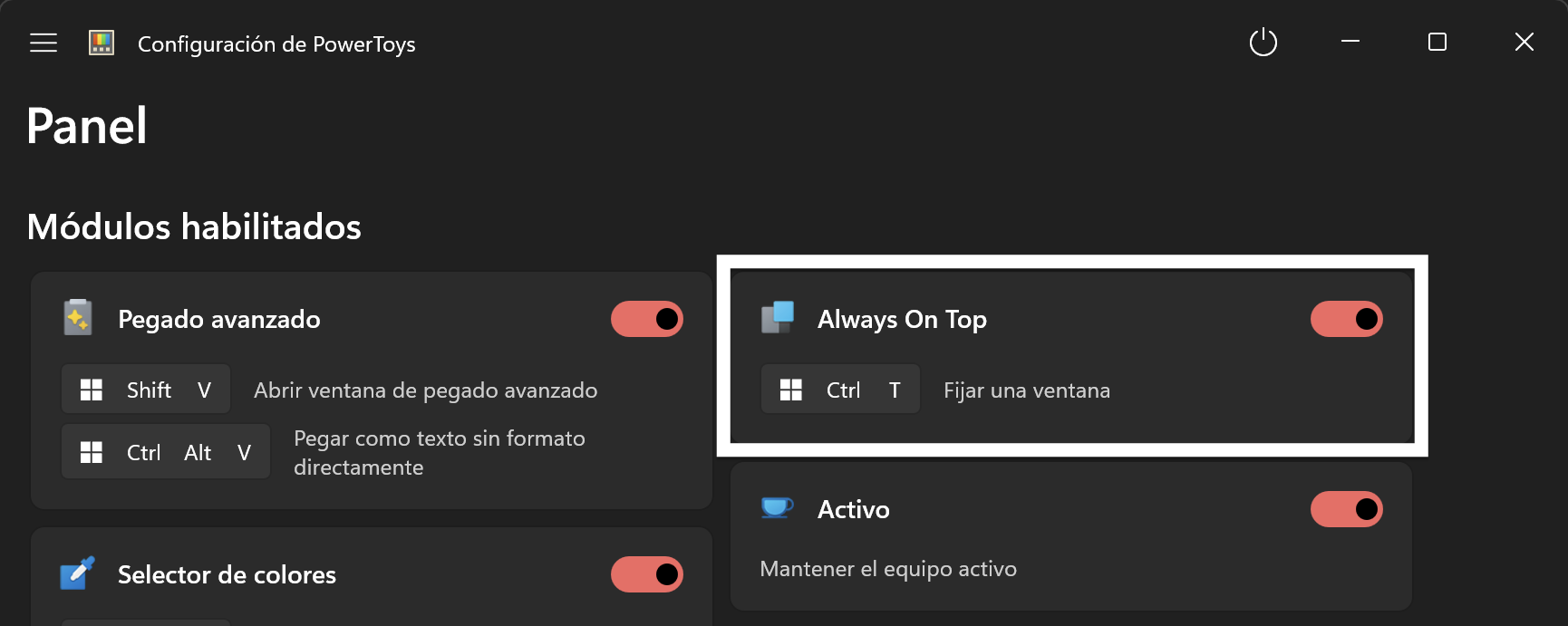
Task: Click the Pegado avanzado clipboard icon
Action: click(x=78, y=318)
